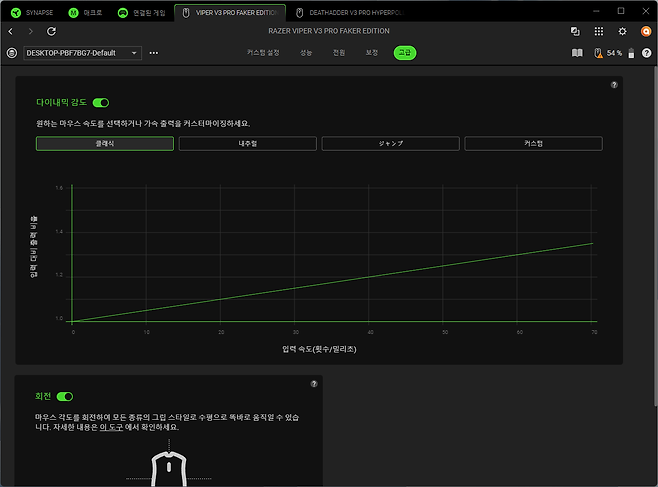Image resolution: width=658 pixels, height=487 pixels.
Task: Click the back navigation arrow
Action: 11,32
